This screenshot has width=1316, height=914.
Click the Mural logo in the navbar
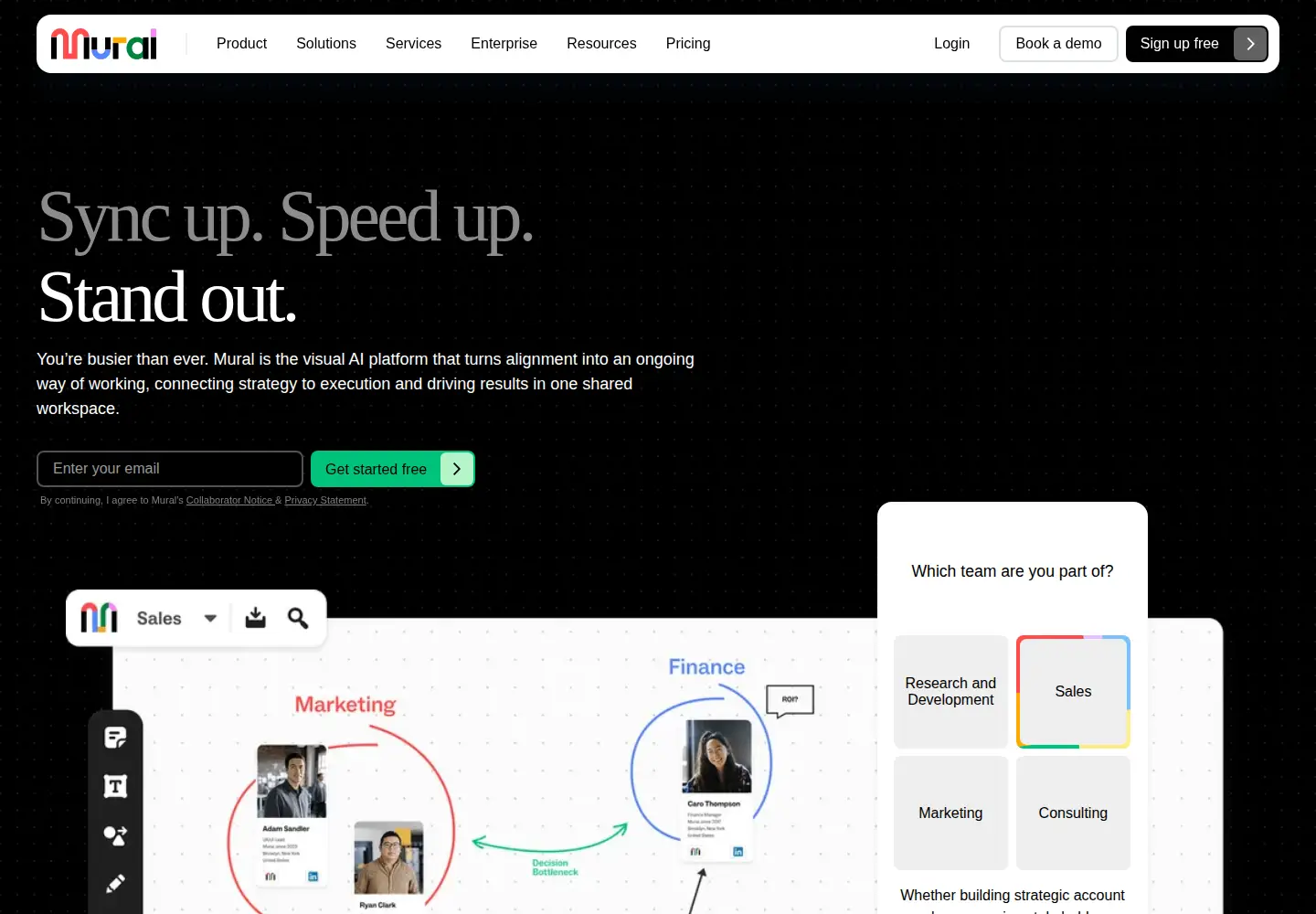(x=104, y=44)
